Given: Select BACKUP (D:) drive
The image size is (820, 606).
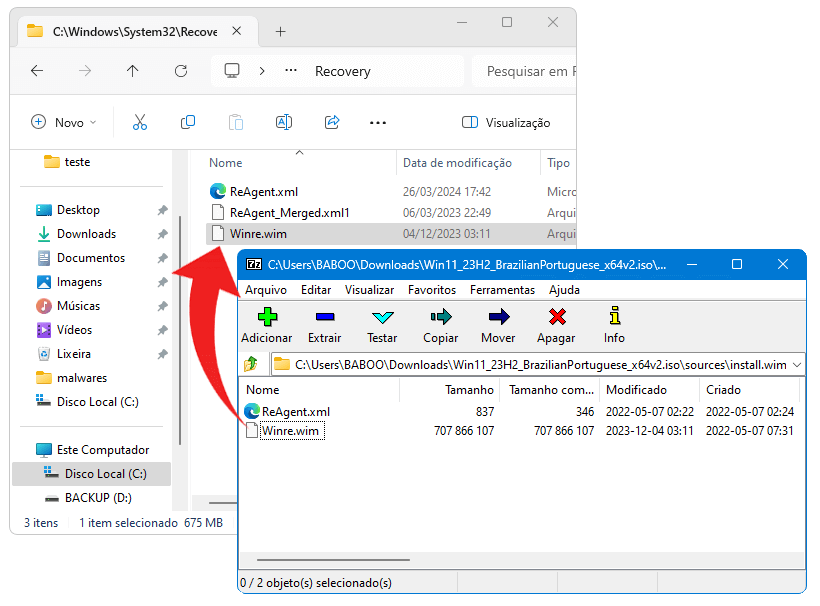Looking at the screenshot, I should pyautogui.click(x=98, y=498).
